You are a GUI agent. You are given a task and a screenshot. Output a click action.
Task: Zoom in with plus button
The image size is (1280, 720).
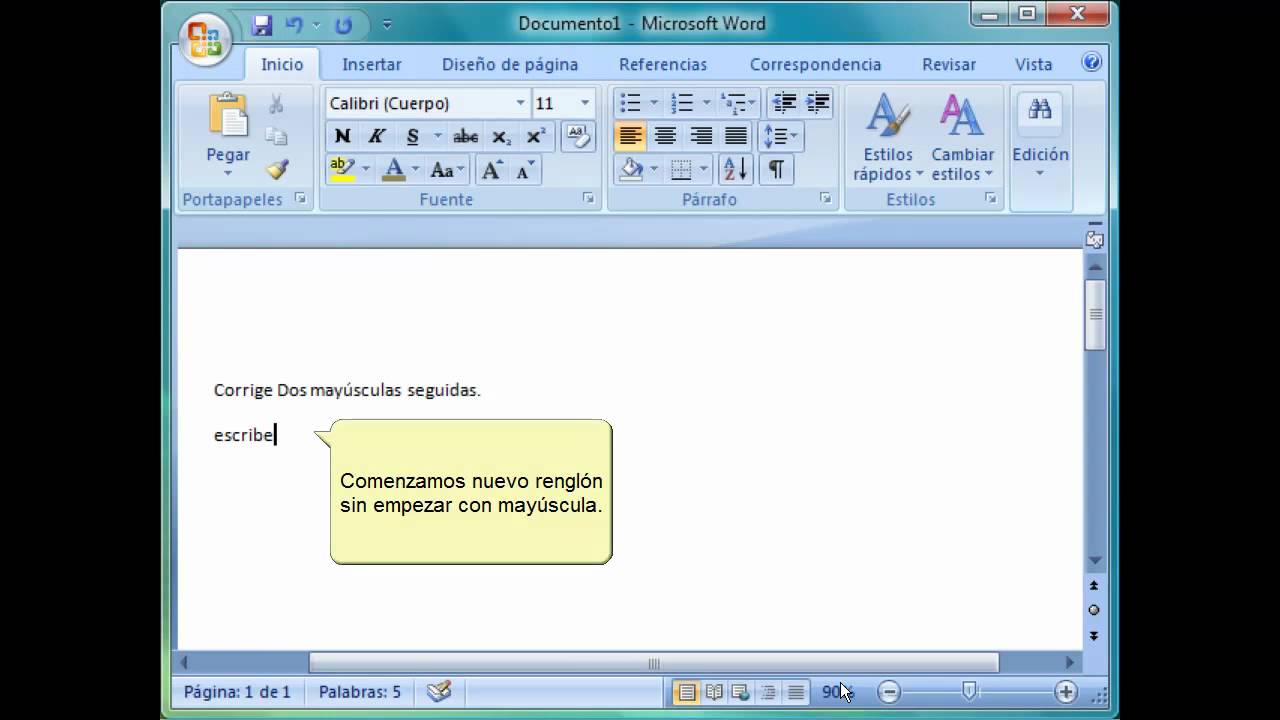1066,691
